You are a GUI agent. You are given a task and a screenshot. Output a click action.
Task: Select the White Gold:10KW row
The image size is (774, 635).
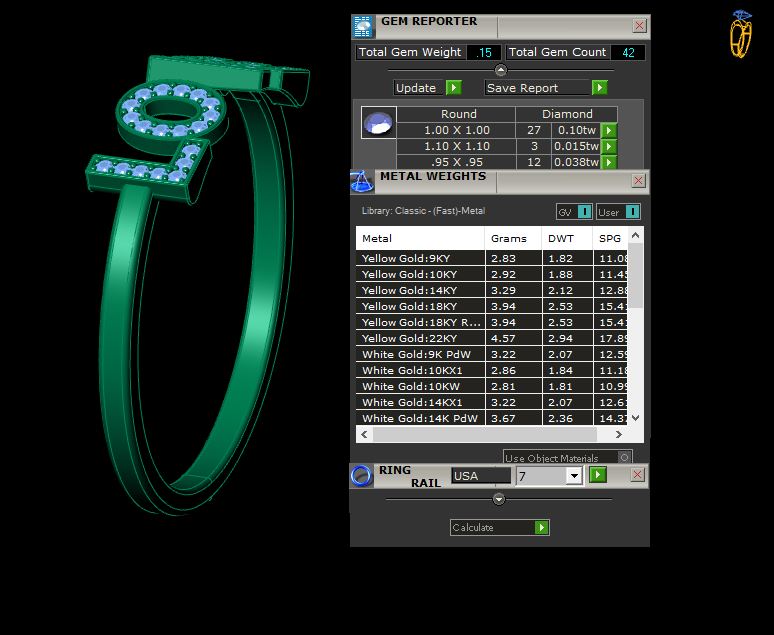(492, 387)
